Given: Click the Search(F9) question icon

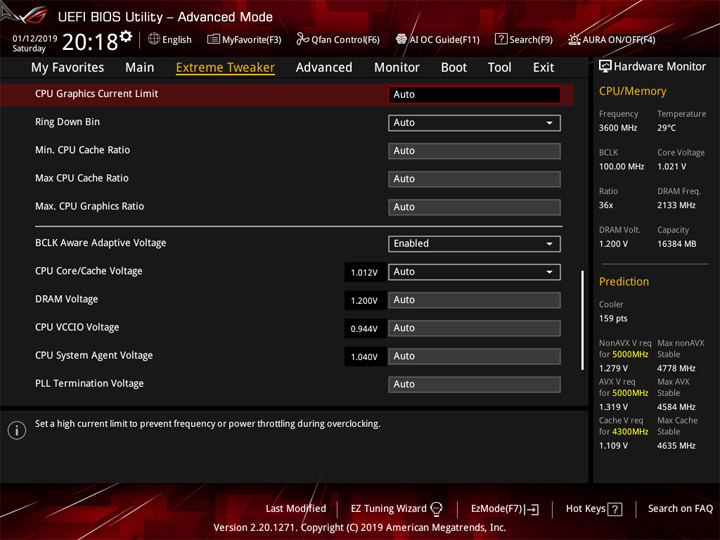Looking at the screenshot, I should pos(501,39).
